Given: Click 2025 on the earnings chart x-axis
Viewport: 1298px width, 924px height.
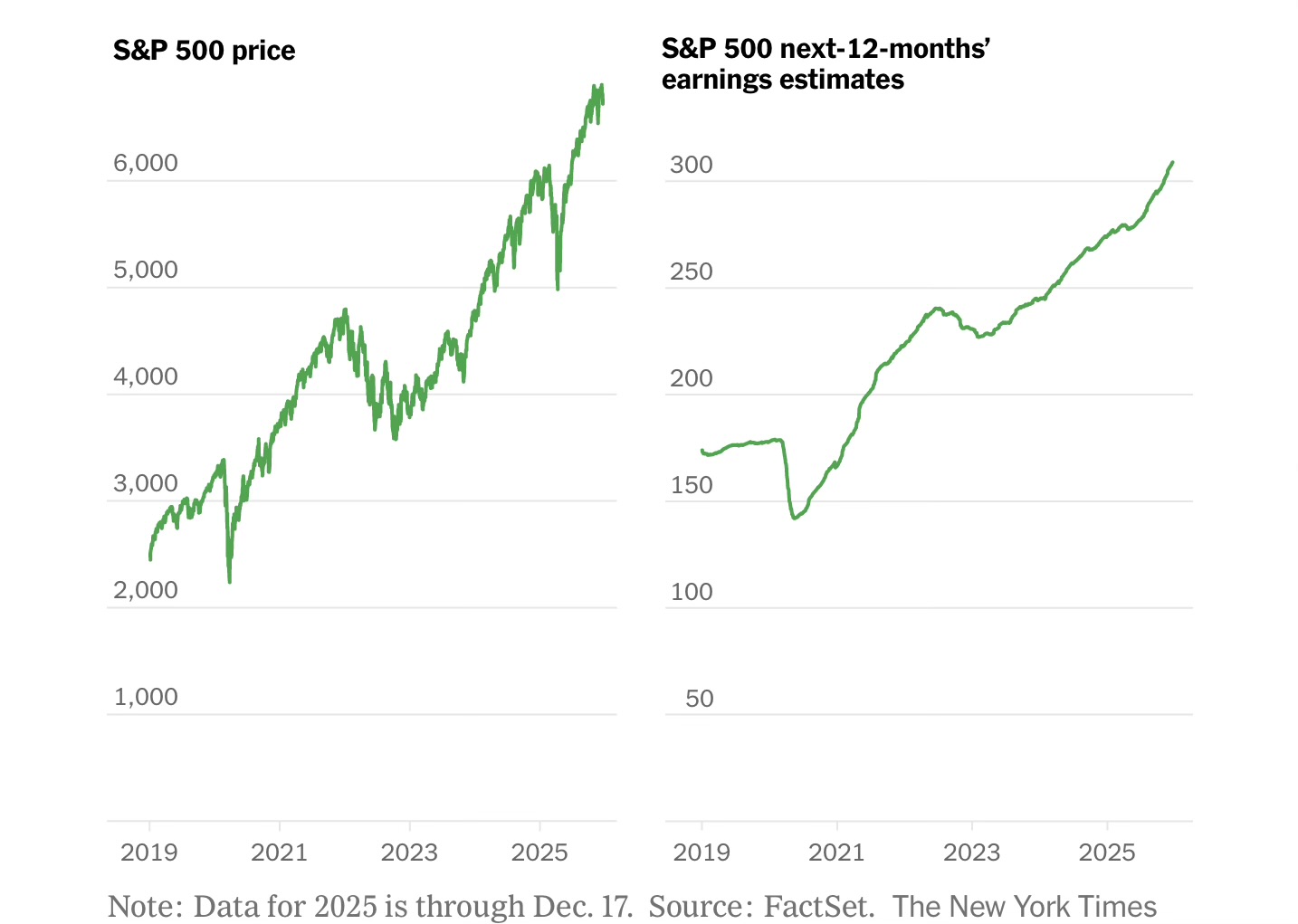Looking at the screenshot, I should [1107, 853].
